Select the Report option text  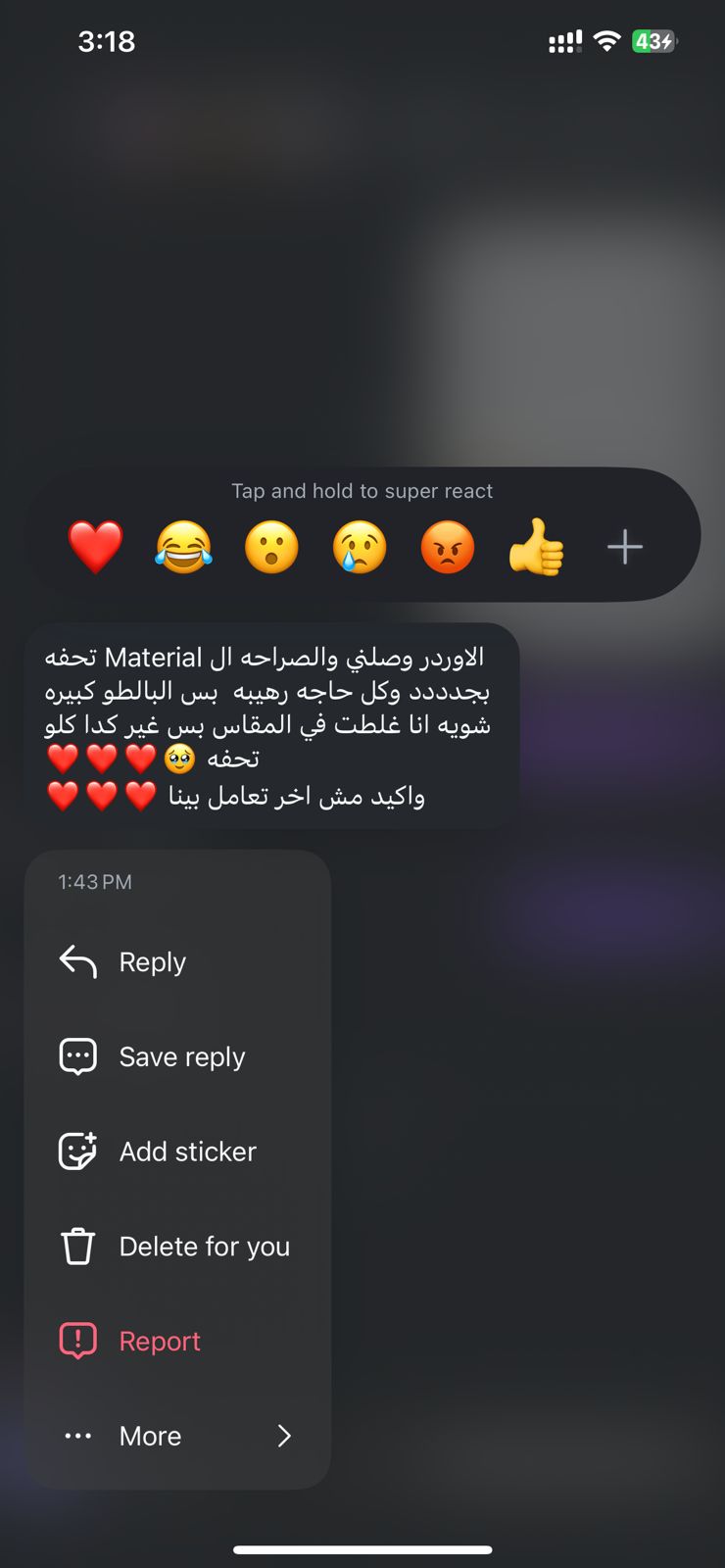(160, 1341)
